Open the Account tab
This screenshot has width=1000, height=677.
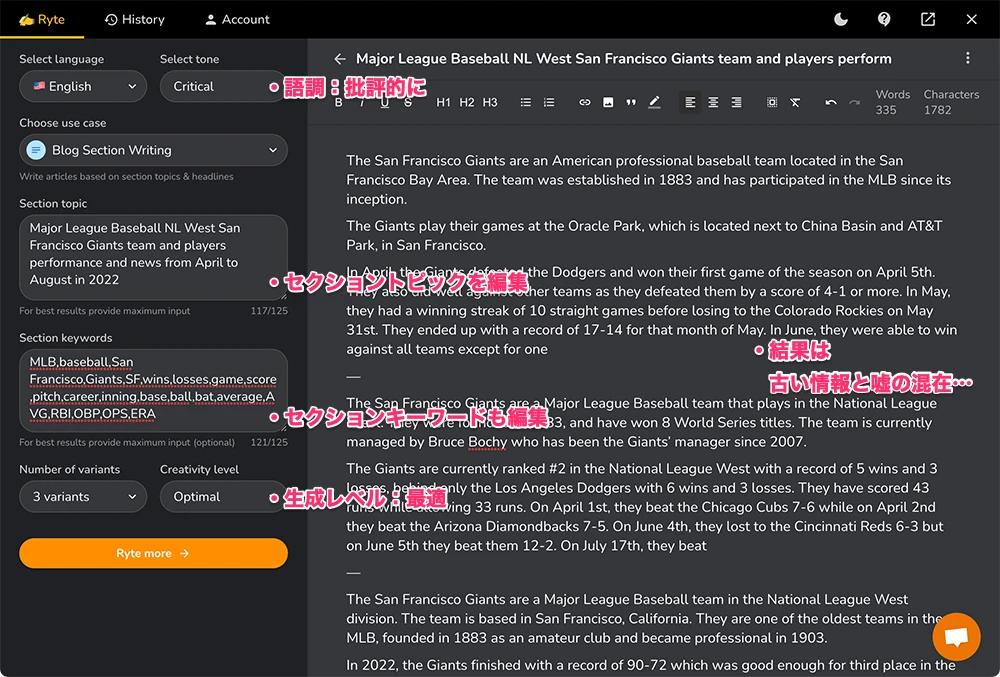click(237, 19)
